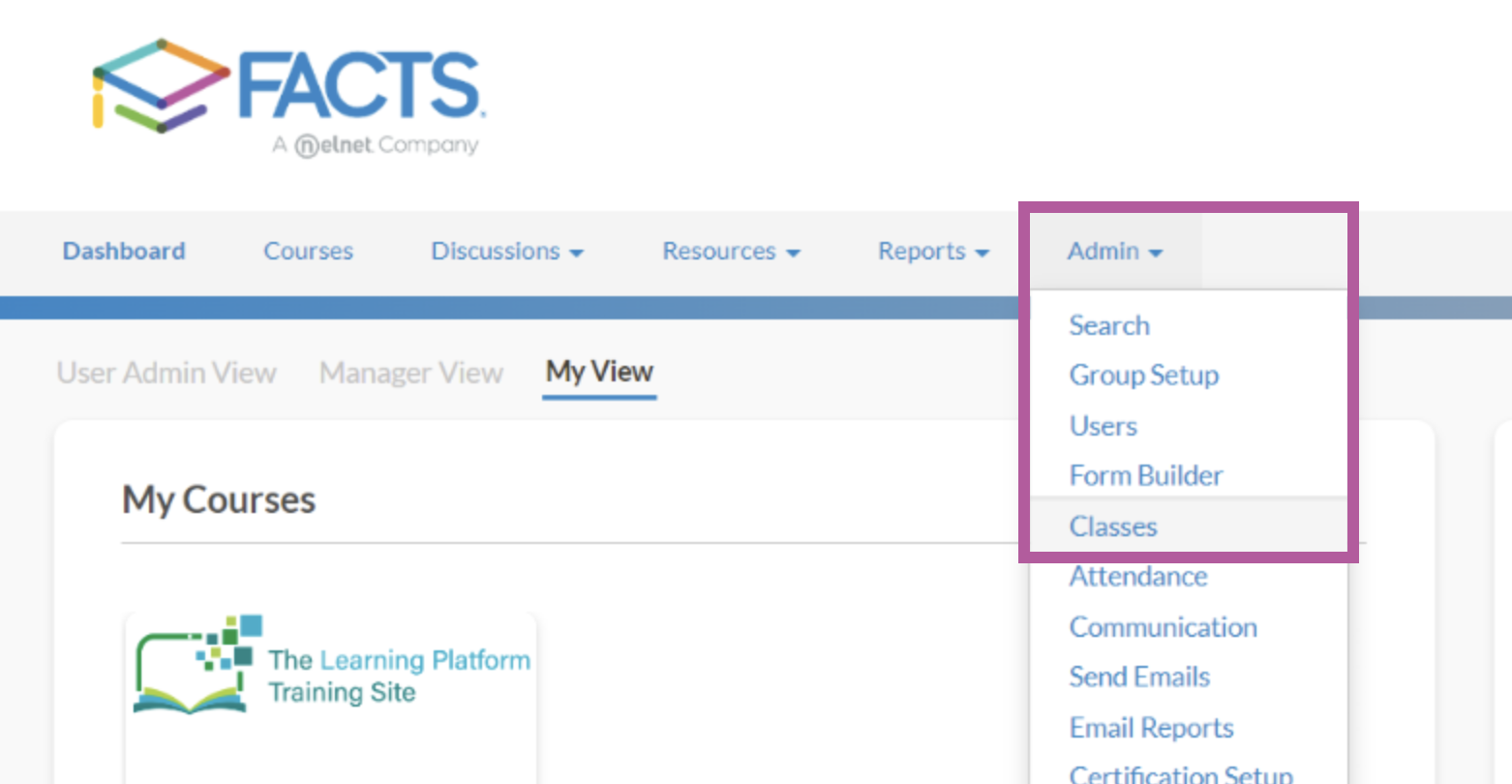The width and height of the screenshot is (1512, 784).
Task: Open Email Reports
Action: [x=1151, y=727]
